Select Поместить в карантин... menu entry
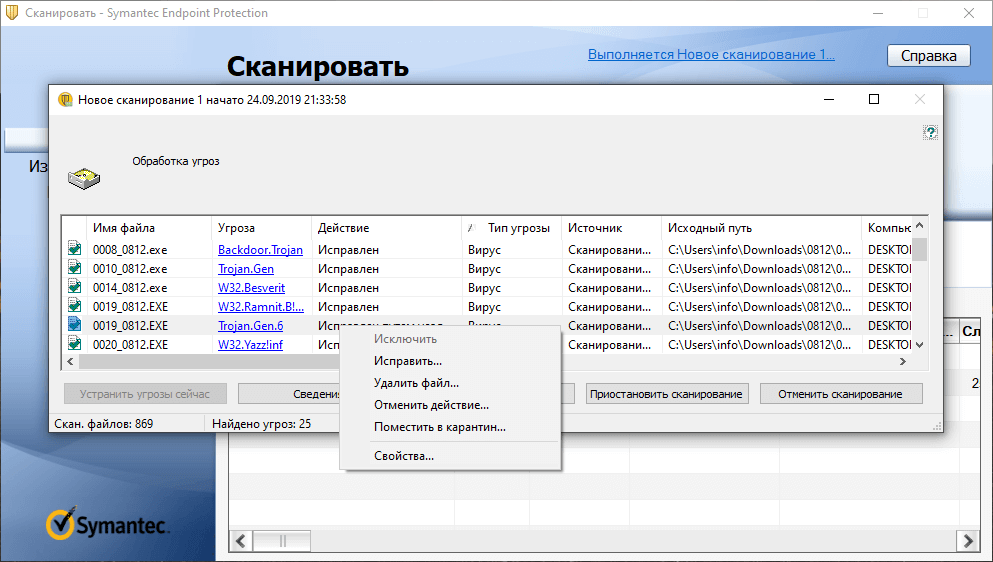The image size is (993, 562). [440, 427]
